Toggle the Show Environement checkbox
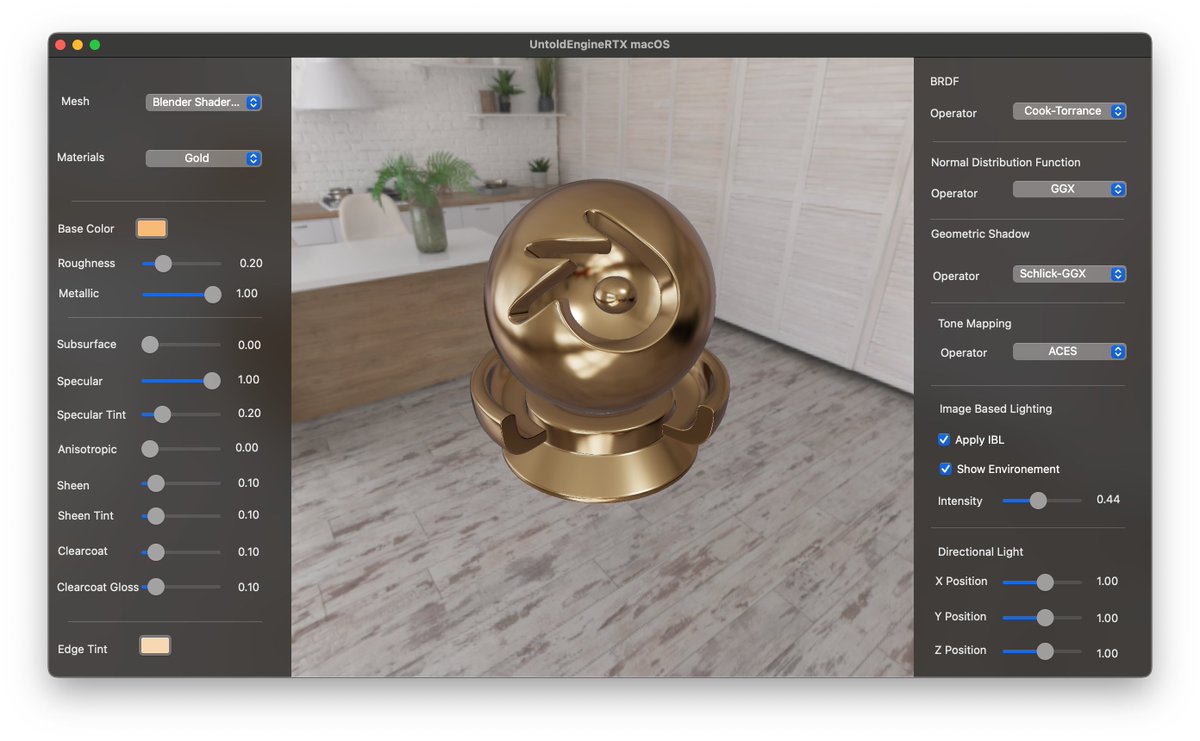 (945, 469)
